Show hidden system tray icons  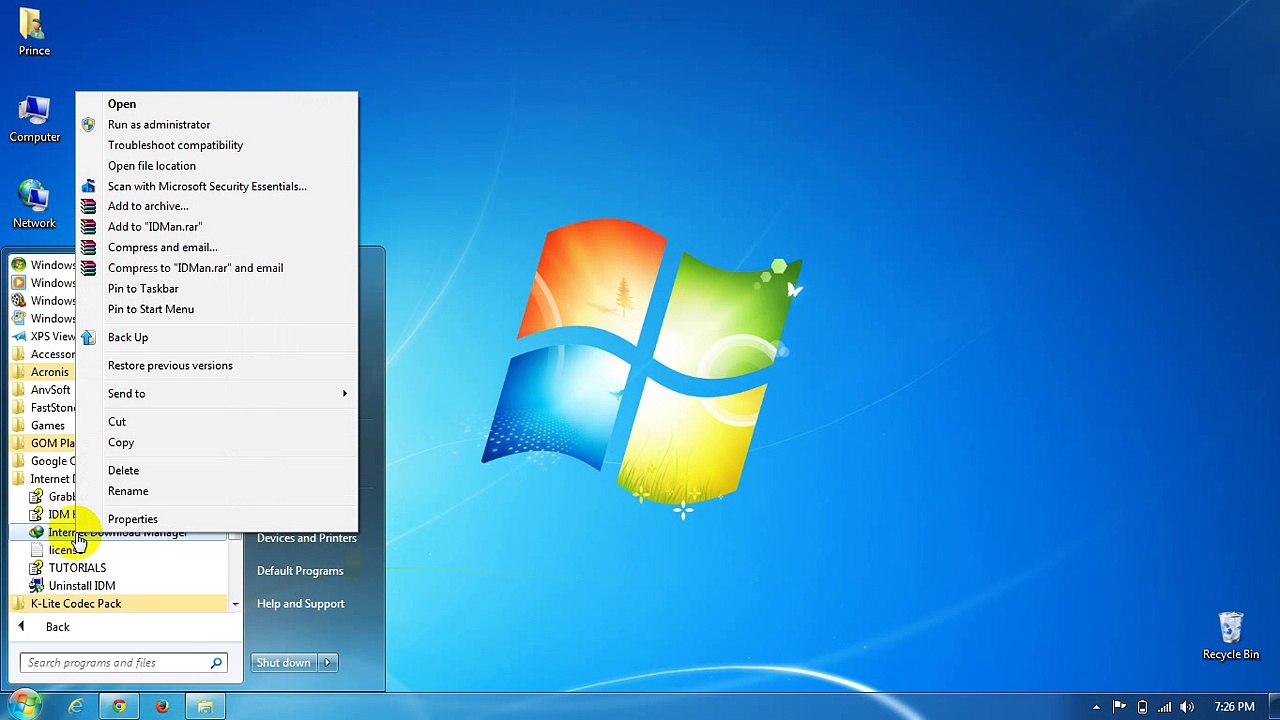pyautogui.click(x=1096, y=707)
